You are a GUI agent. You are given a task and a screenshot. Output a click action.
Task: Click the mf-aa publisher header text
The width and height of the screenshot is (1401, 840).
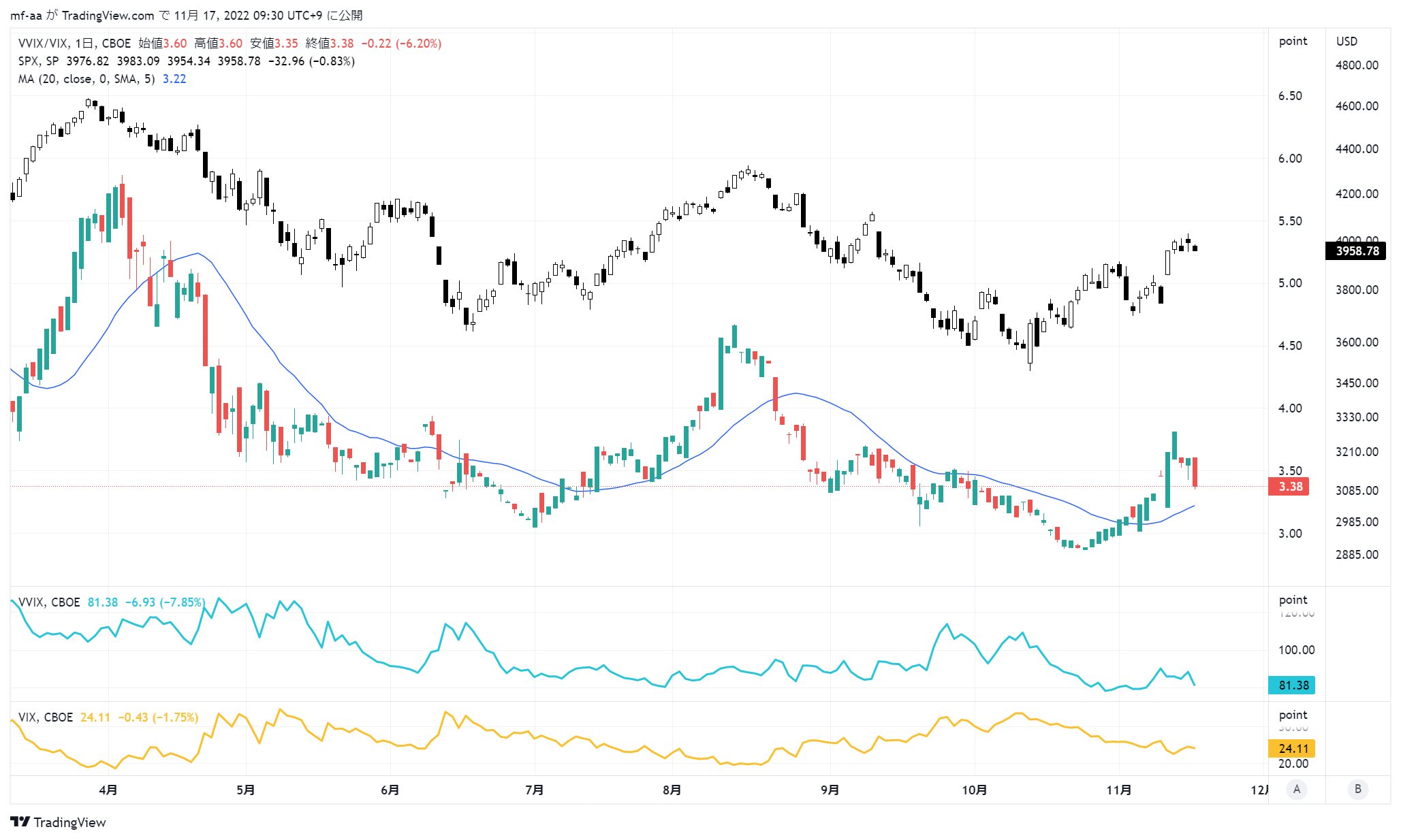[x=26, y=15]
